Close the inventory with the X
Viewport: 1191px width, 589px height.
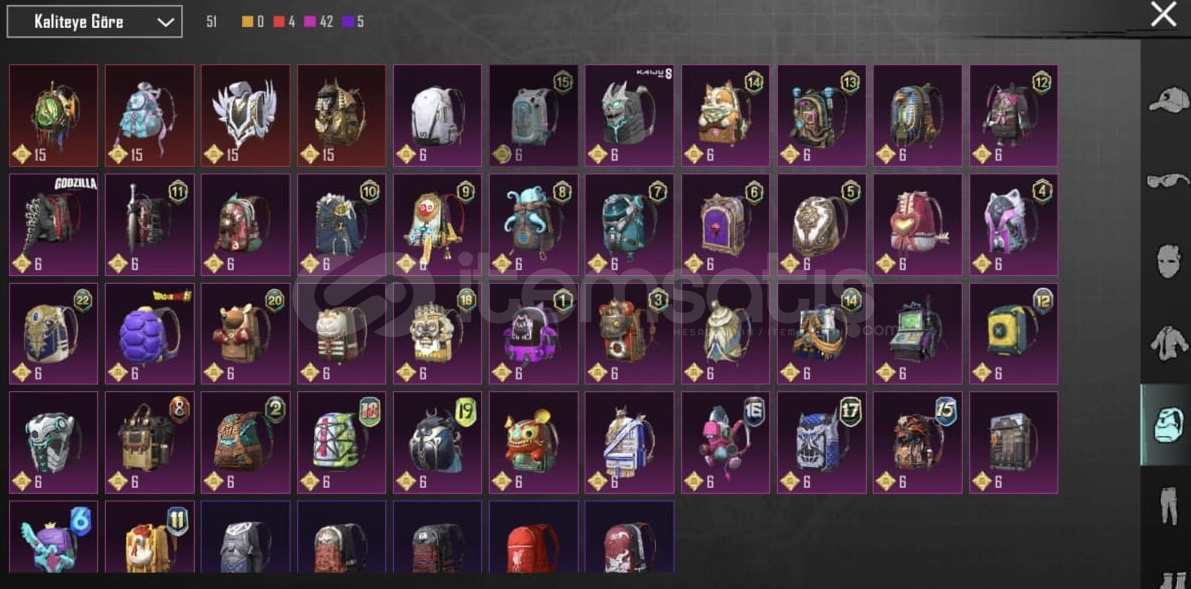pyautogui.click(x=1163, y=14)
